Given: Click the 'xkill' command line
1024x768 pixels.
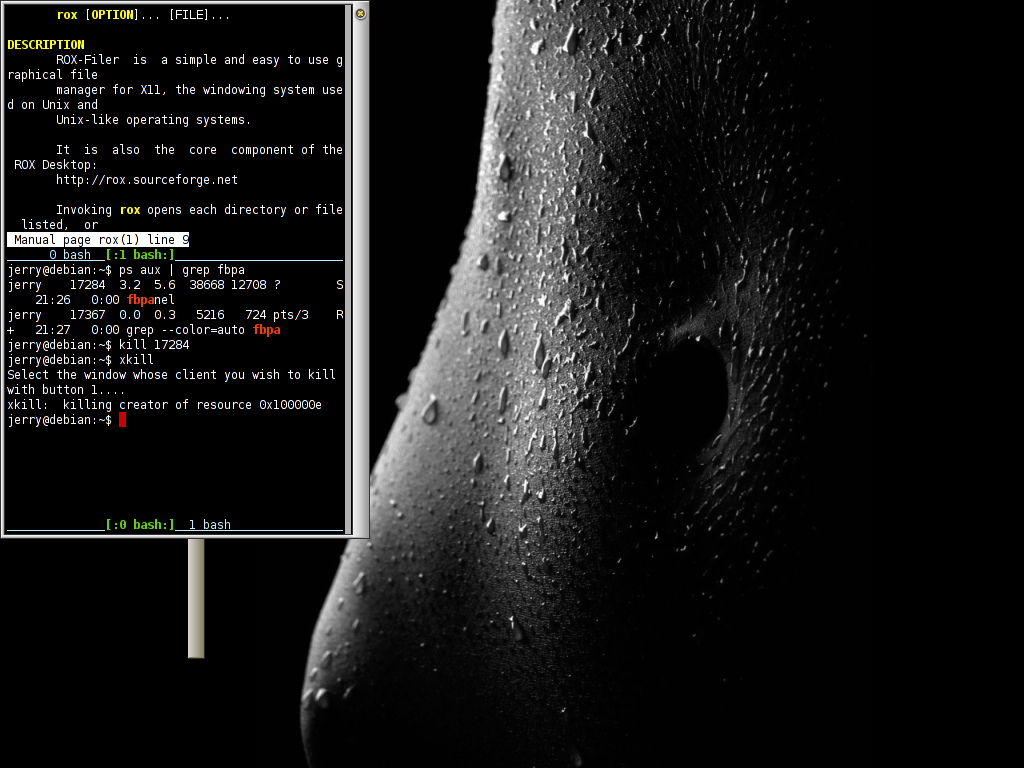Looking at the screenshot, I should click(136, 360).
